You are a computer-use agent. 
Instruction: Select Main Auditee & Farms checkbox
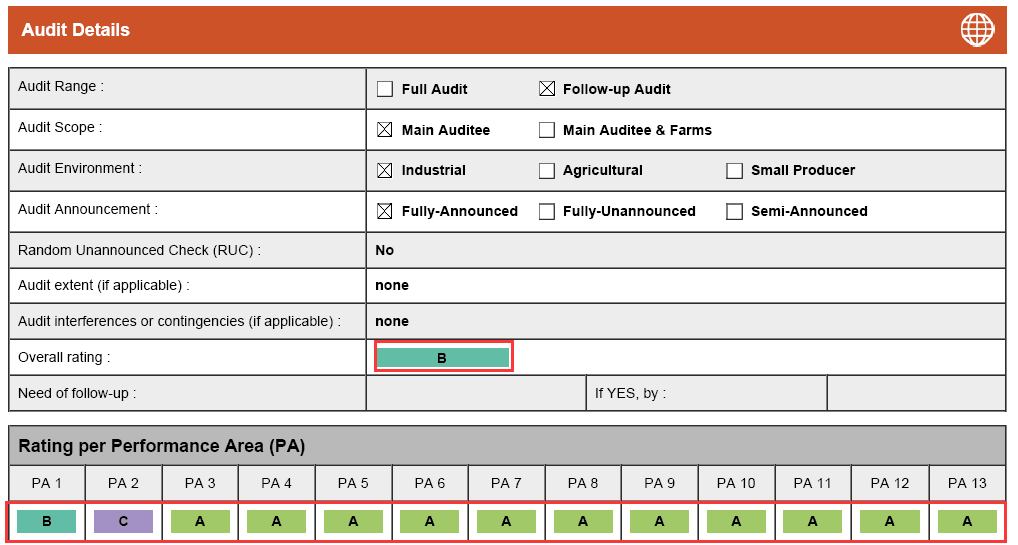tap(546, 130)
